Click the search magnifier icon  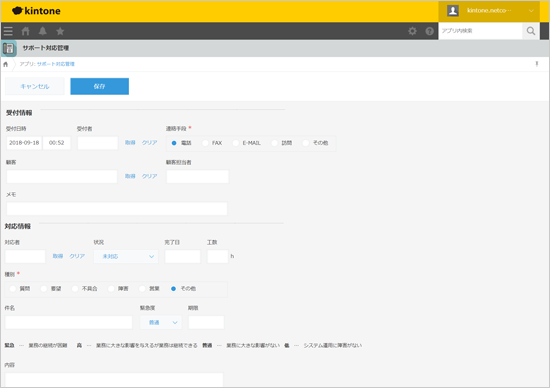click(531, 31)
